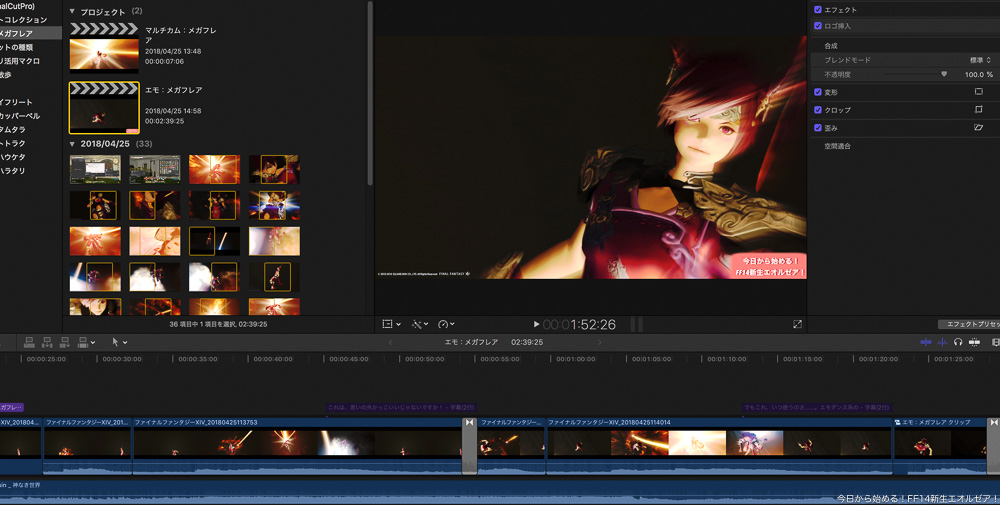Toggle video and audio skimming icon

pyautogui.click(x=925, y=342)
